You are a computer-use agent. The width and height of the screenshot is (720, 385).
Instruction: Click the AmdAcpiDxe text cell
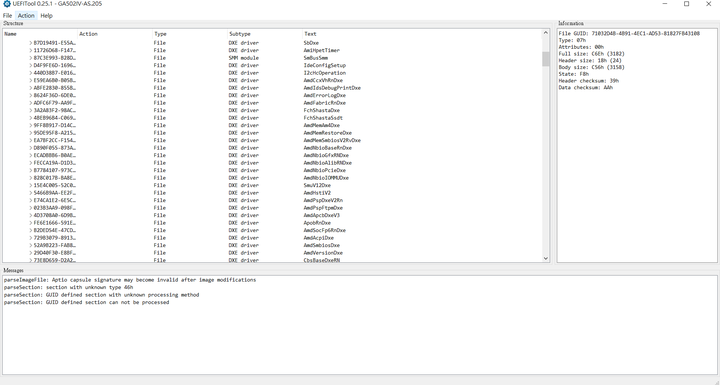(x=319, y=238)
